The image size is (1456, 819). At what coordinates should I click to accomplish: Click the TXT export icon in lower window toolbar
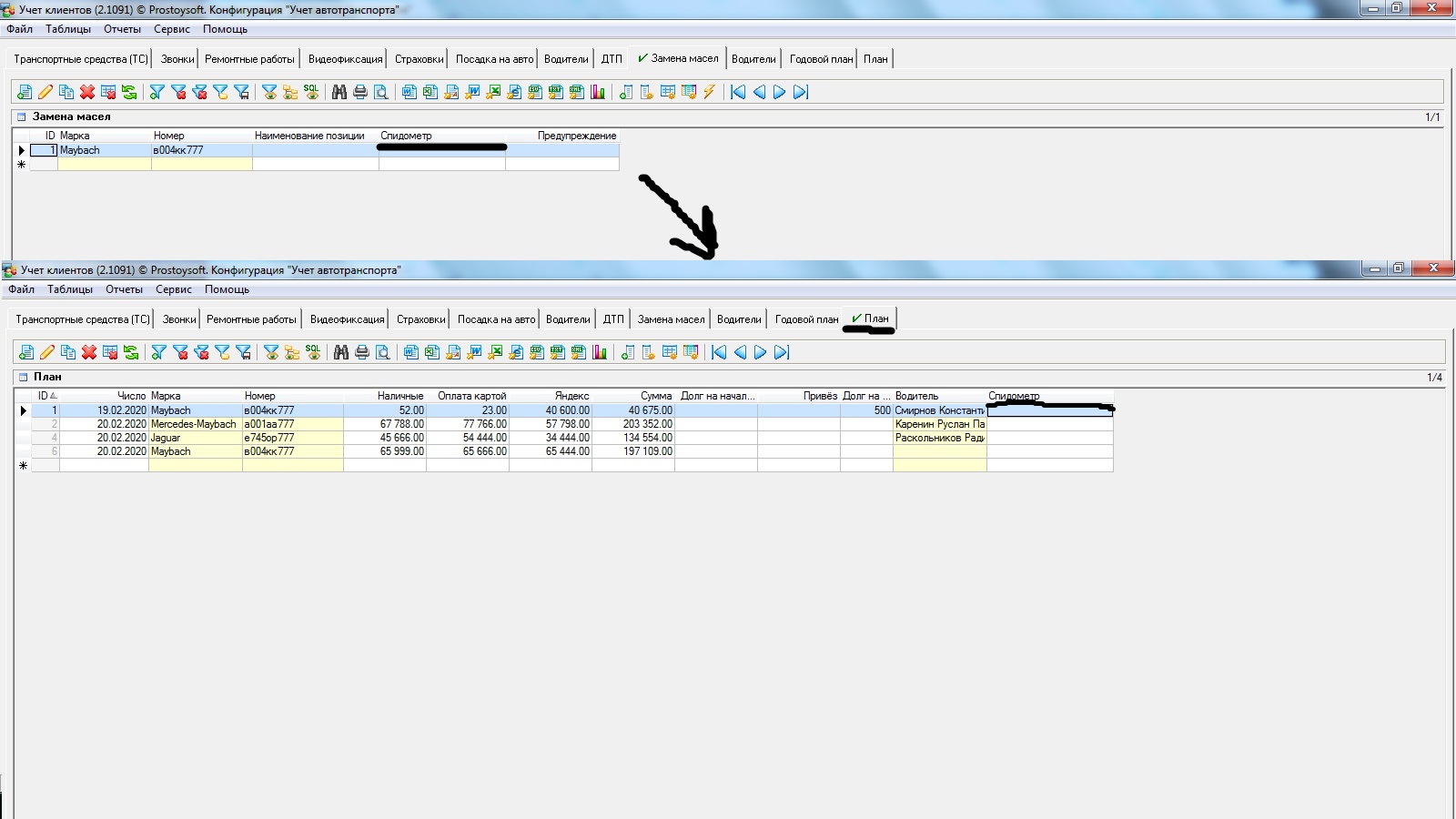point(558,352)
